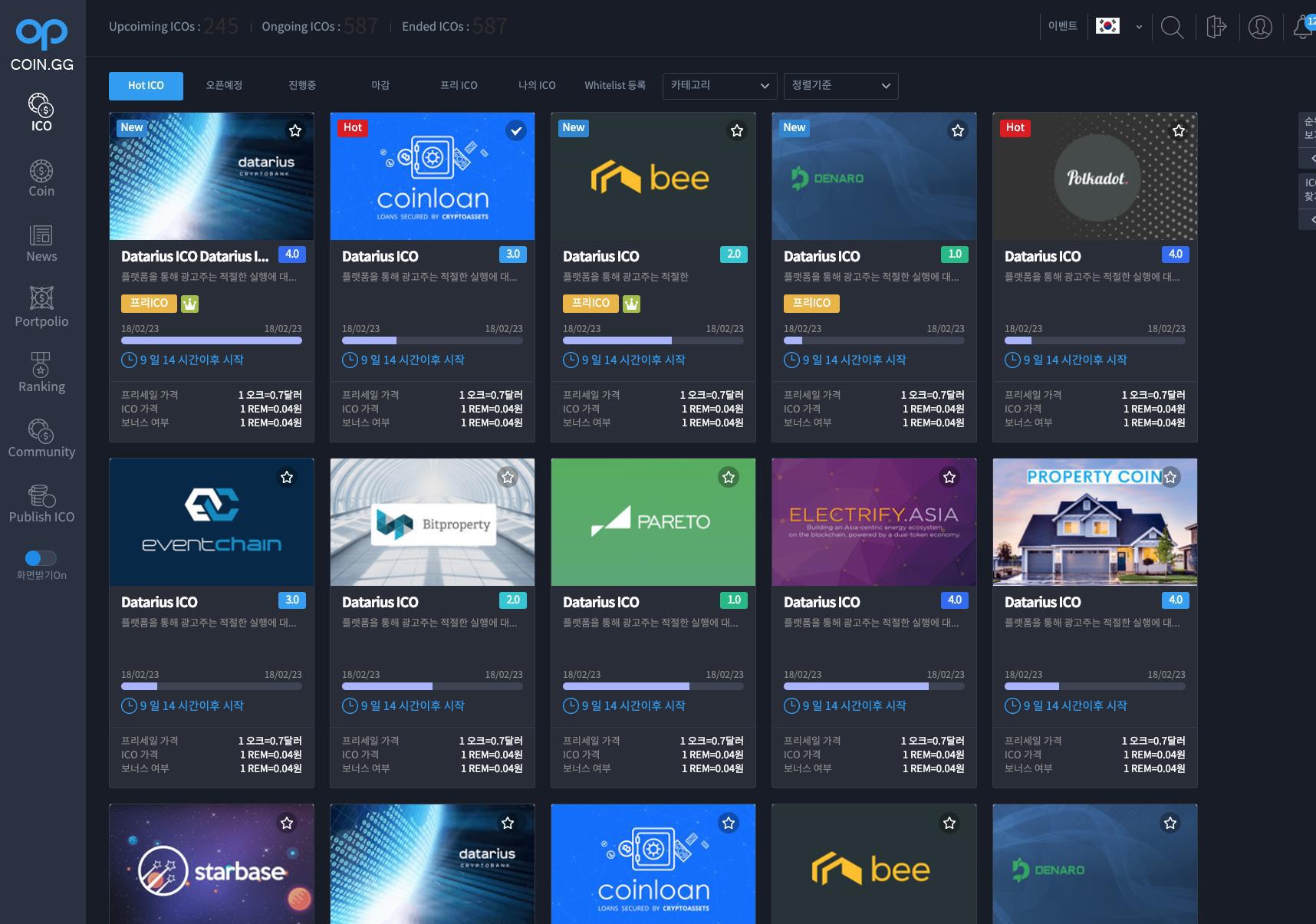The width and height of the screenshot is (1316, 924).
Task: Switch to the 프리 ICO tab
Action: 459,85
